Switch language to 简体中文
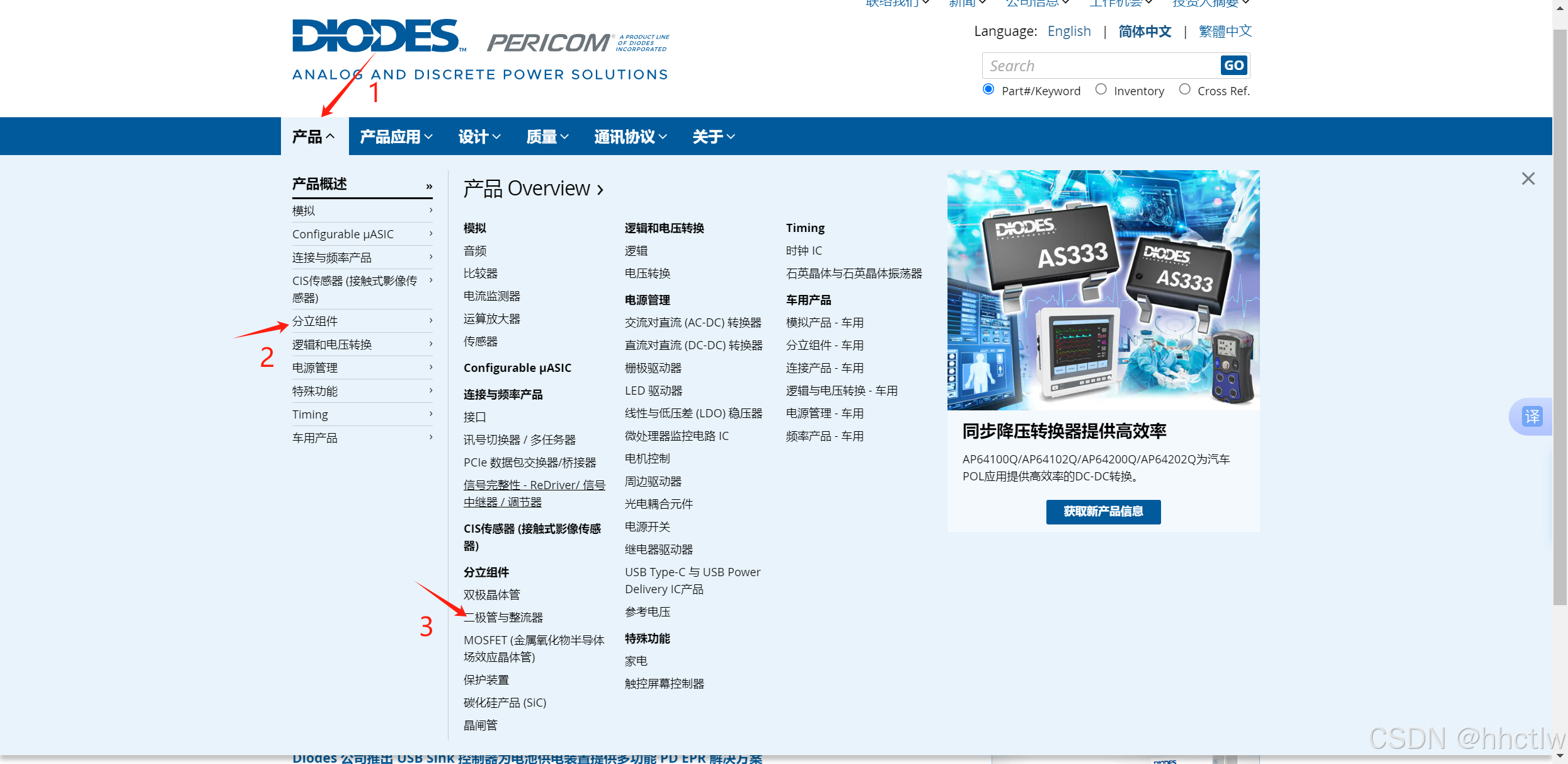This screenshot has width=1568, height=764. 1145,31
